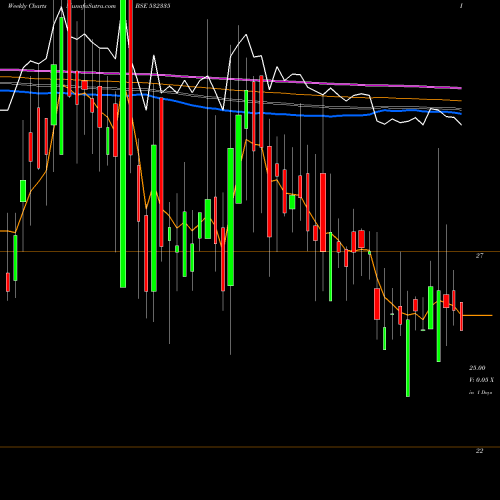Click the 'MunafaSutra.com' site label
Viewport: 500px width, 500px height.
92,6
